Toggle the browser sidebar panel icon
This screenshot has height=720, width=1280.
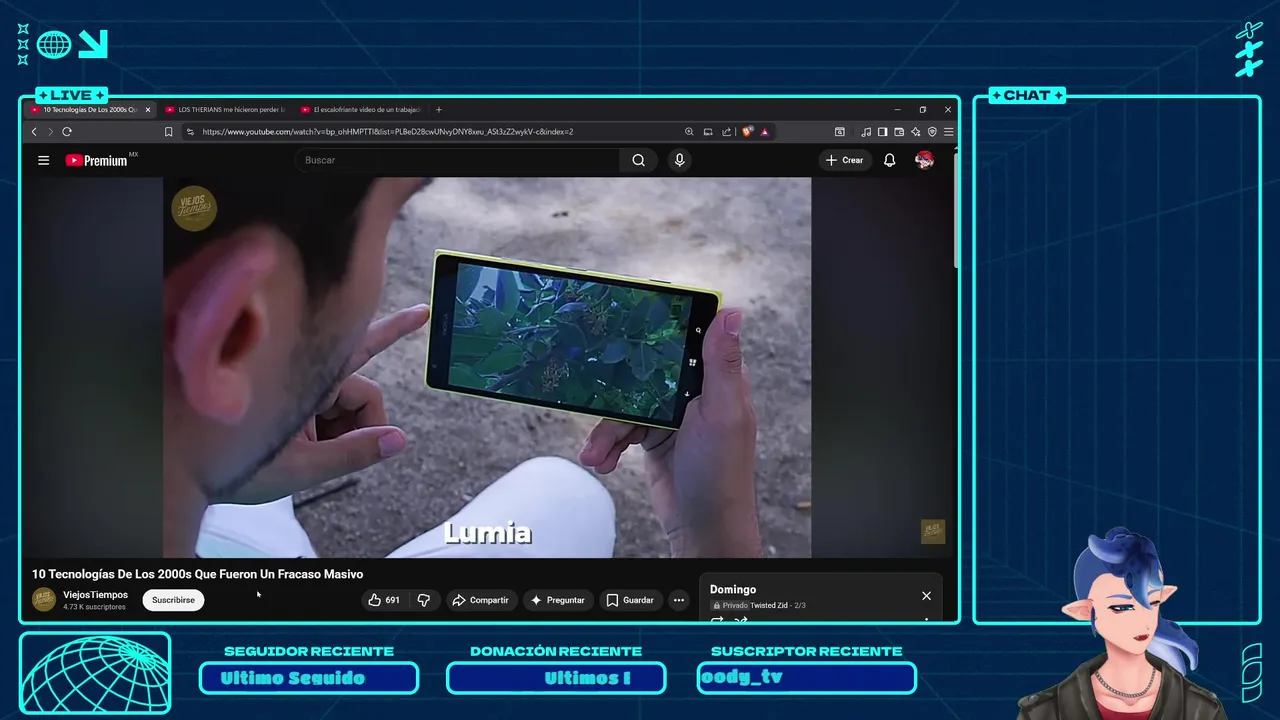point(882,132)
